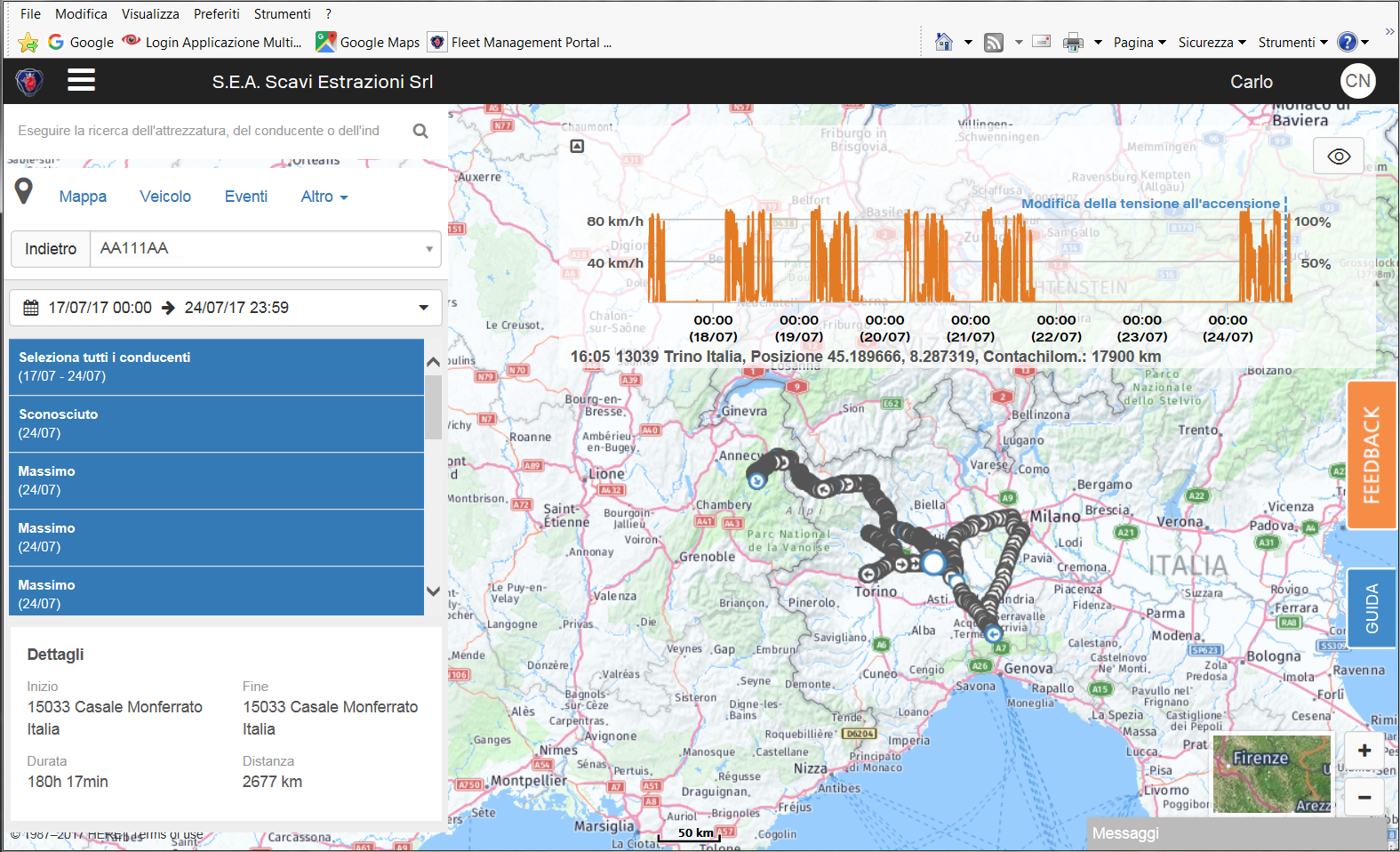The height and width of the screenshot is (852, 1400).
Task: Zoom out of the map
Action: [1364, 797]
